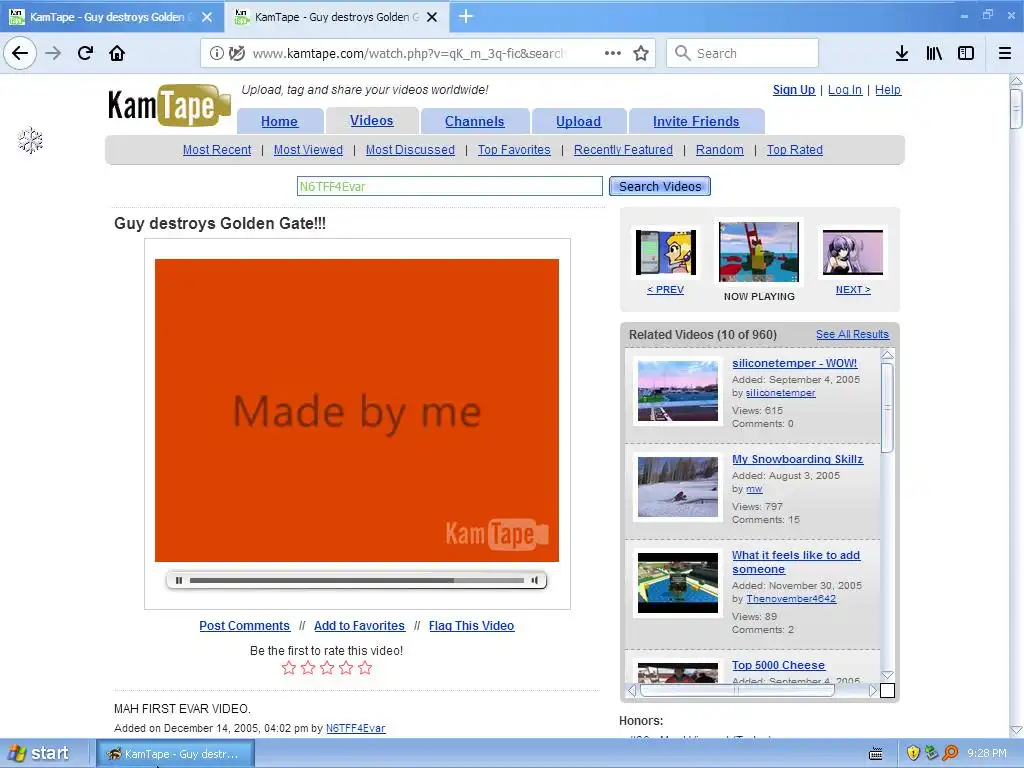1024x768 pixels.
Task: Mute the video with speaker icon
Action: 535,580
